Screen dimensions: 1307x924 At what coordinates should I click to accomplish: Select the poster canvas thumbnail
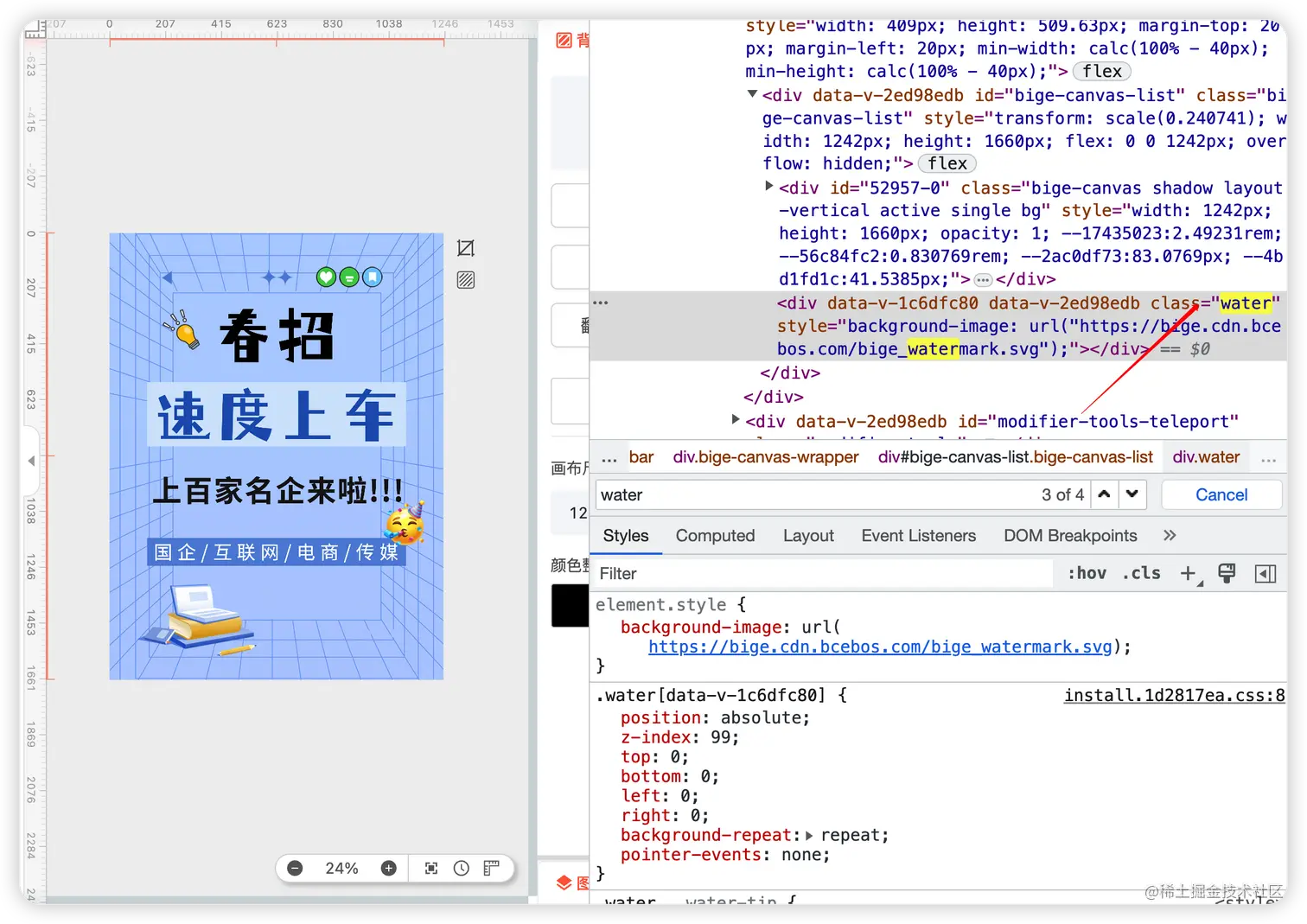[277, 456]
